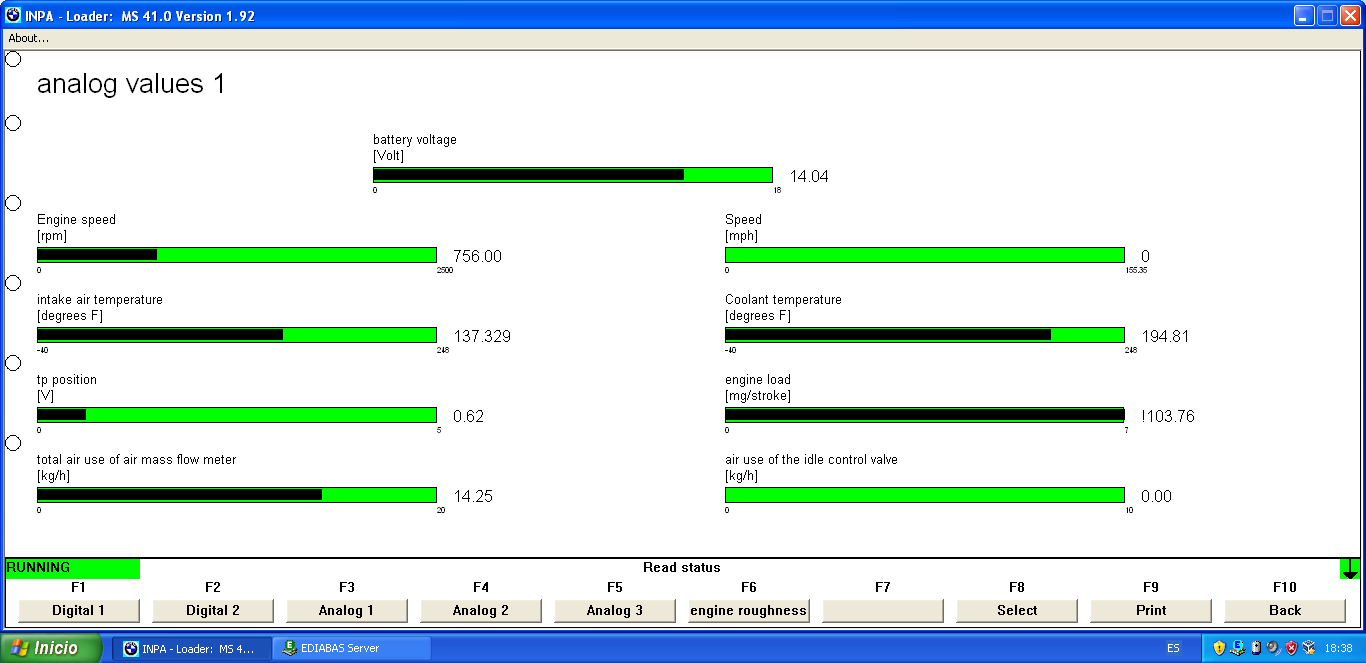
Task: Click the total air use of air mass flow meter label
Action: click(x=137, y=460)
